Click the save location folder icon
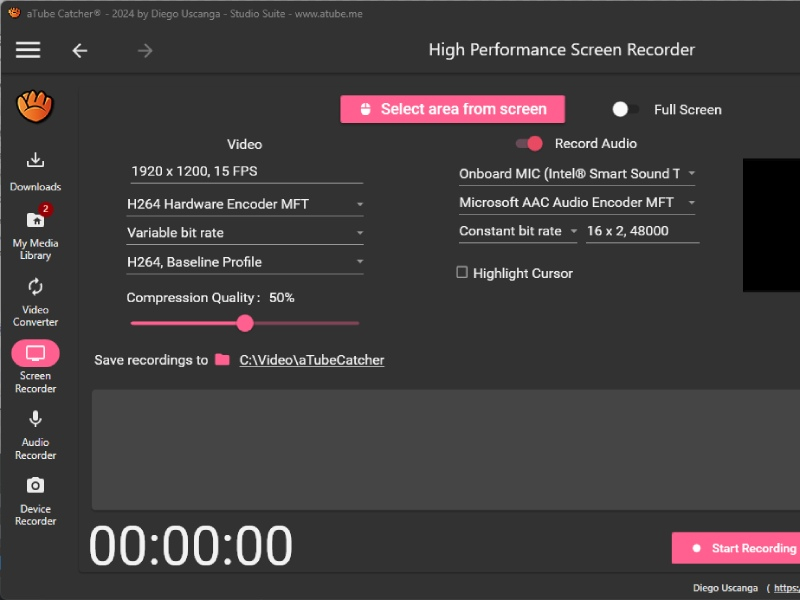The image size is (800, 600). pos(222,360)
